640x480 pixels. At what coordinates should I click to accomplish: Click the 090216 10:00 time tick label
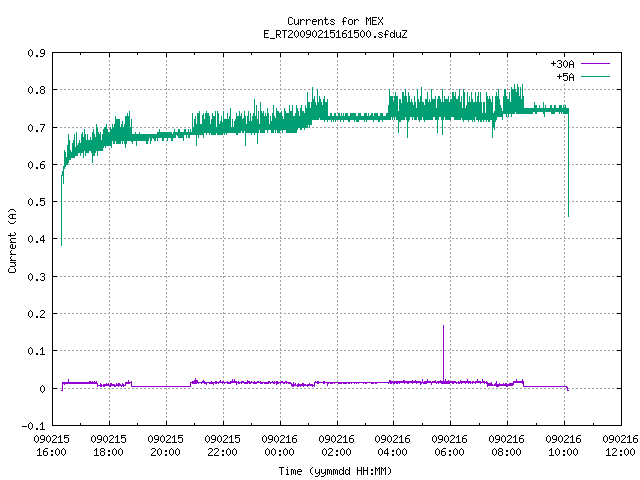pos(564,446)
